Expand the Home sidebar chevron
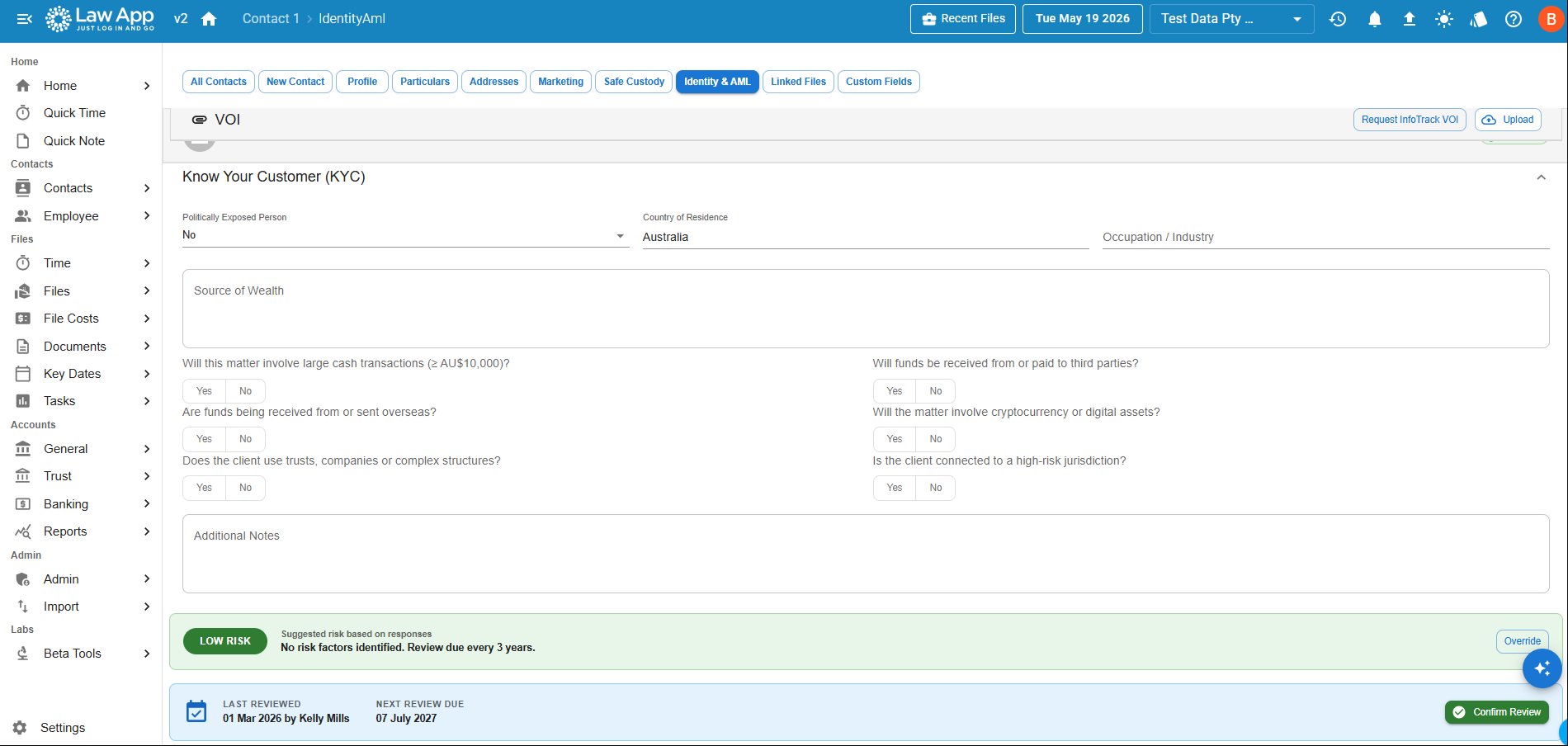 tap(147, 86)
